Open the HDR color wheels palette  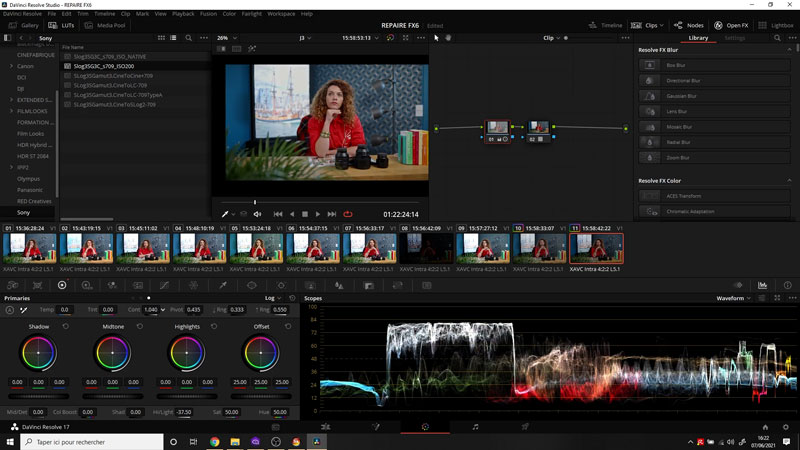tap(87, 286)
